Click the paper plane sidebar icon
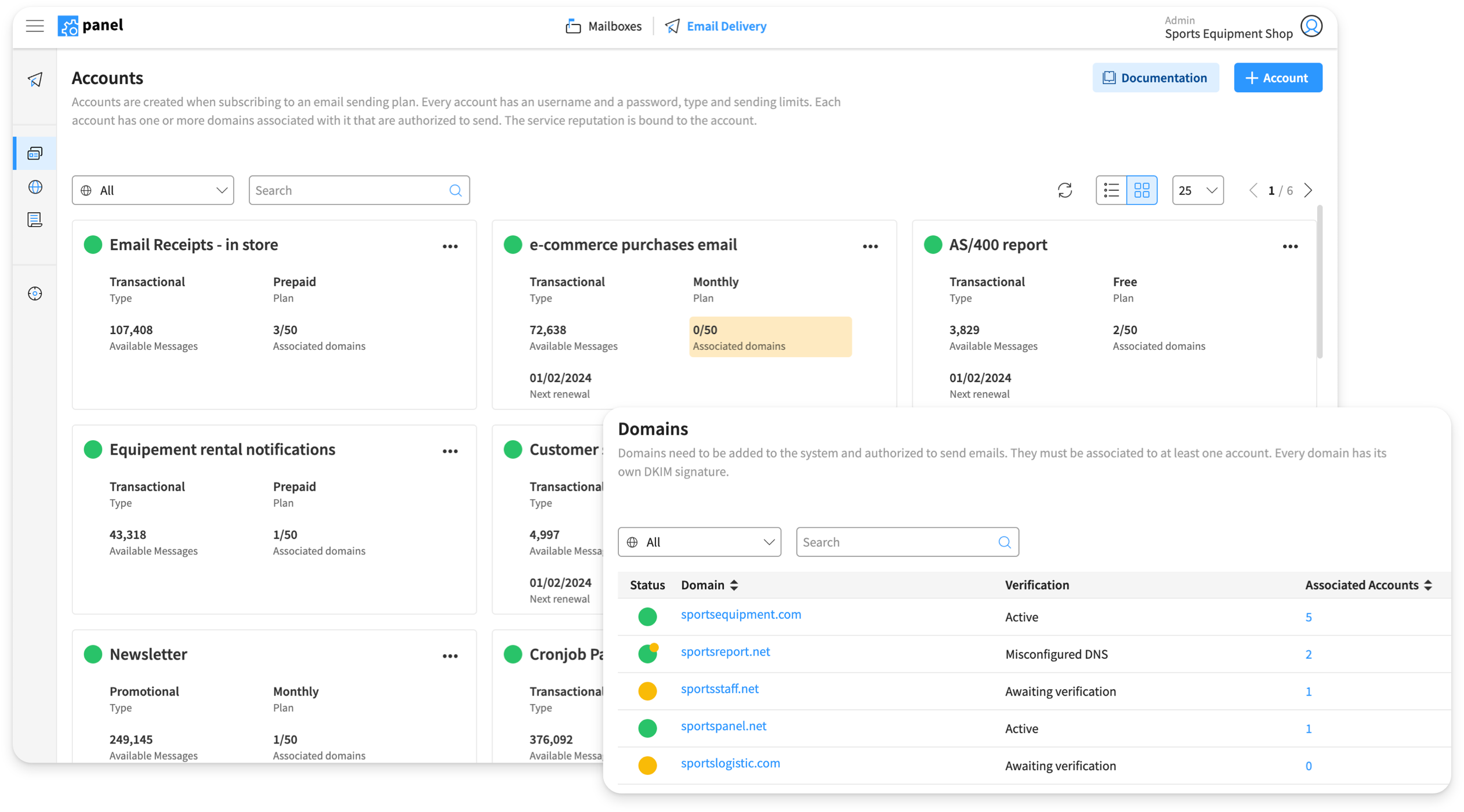The height and width of the screenshot is (812, 1464). point(35,79)
